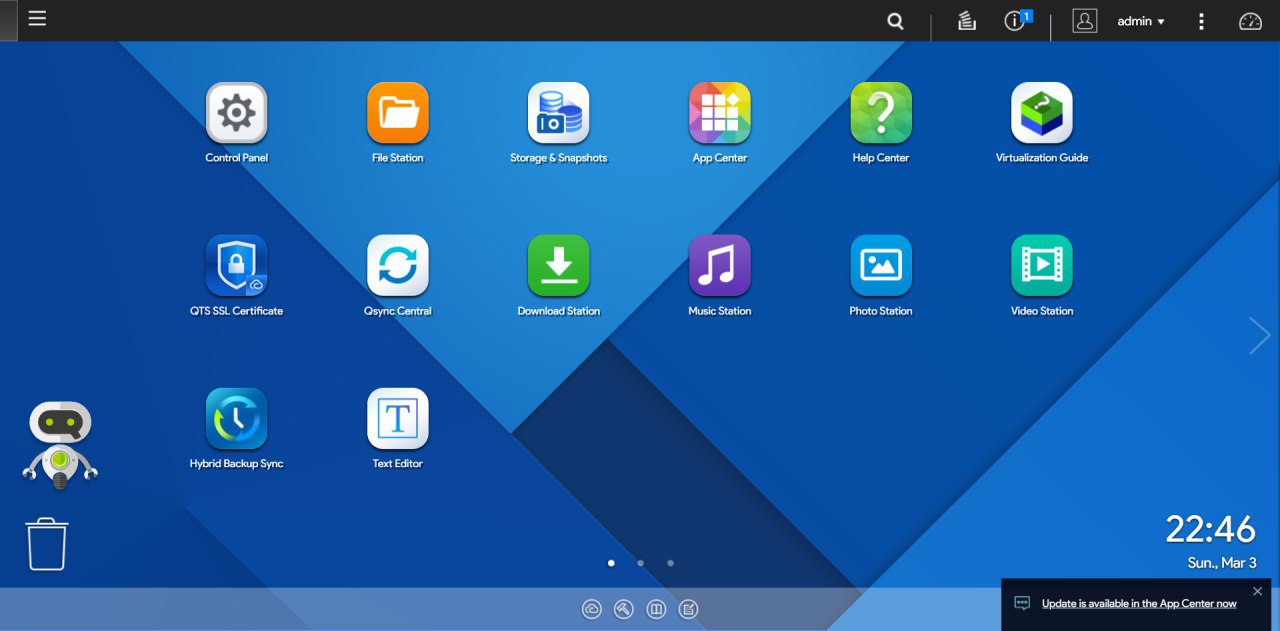Screen dimensions: 1280x631
Task: Open Download Station
Action: (x=558, y=266)
